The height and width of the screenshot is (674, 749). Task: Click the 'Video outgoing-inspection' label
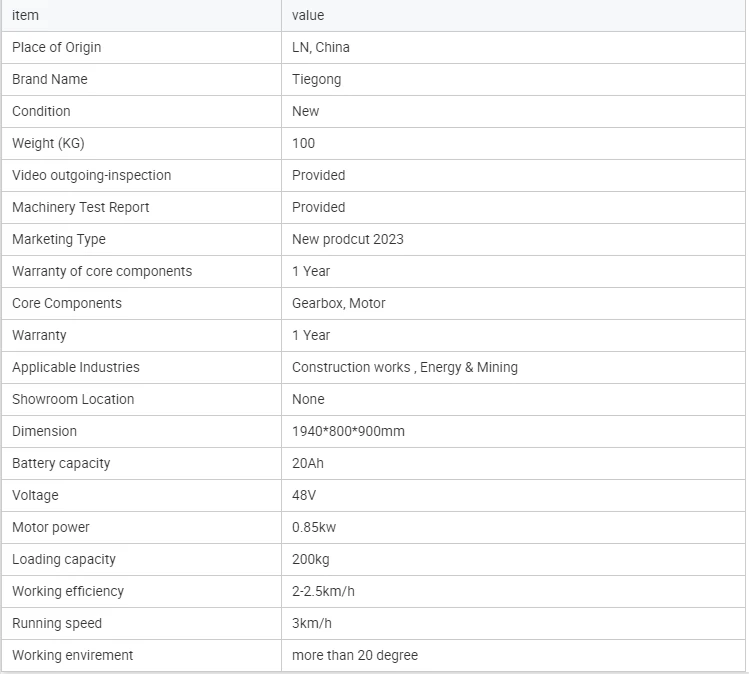91,175
